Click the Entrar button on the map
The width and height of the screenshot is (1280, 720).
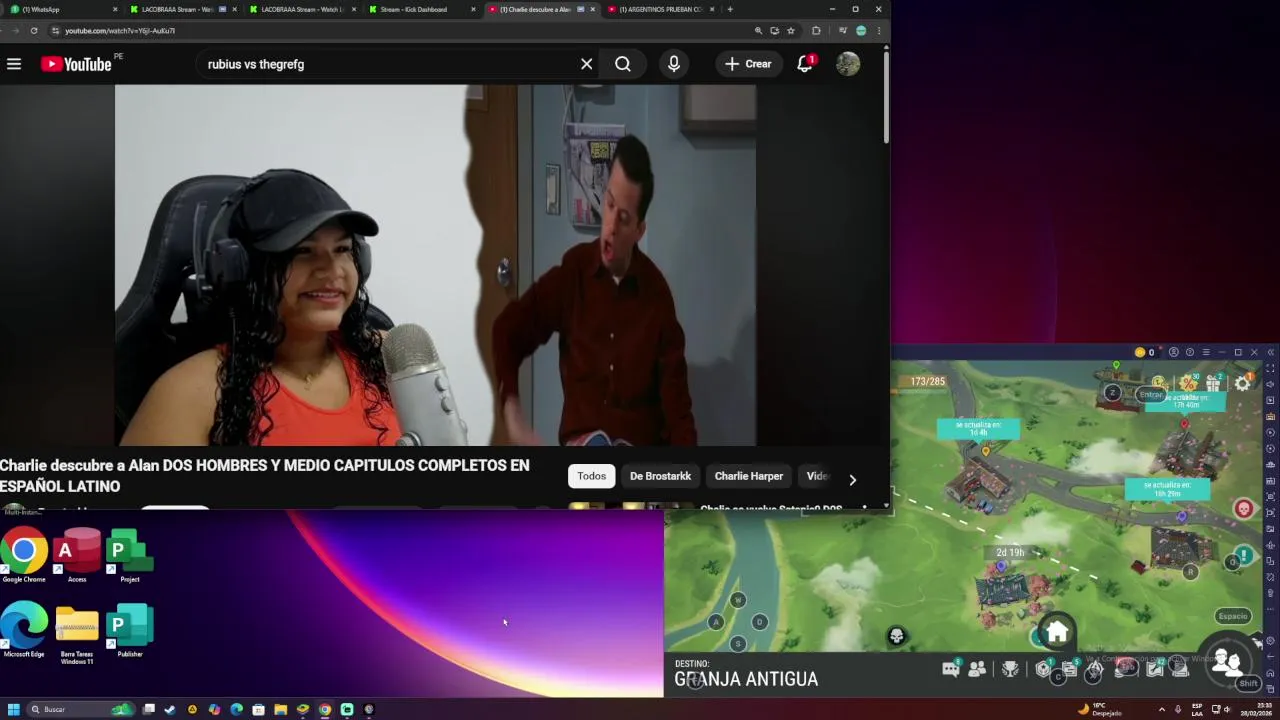[x=1151, y=395]
